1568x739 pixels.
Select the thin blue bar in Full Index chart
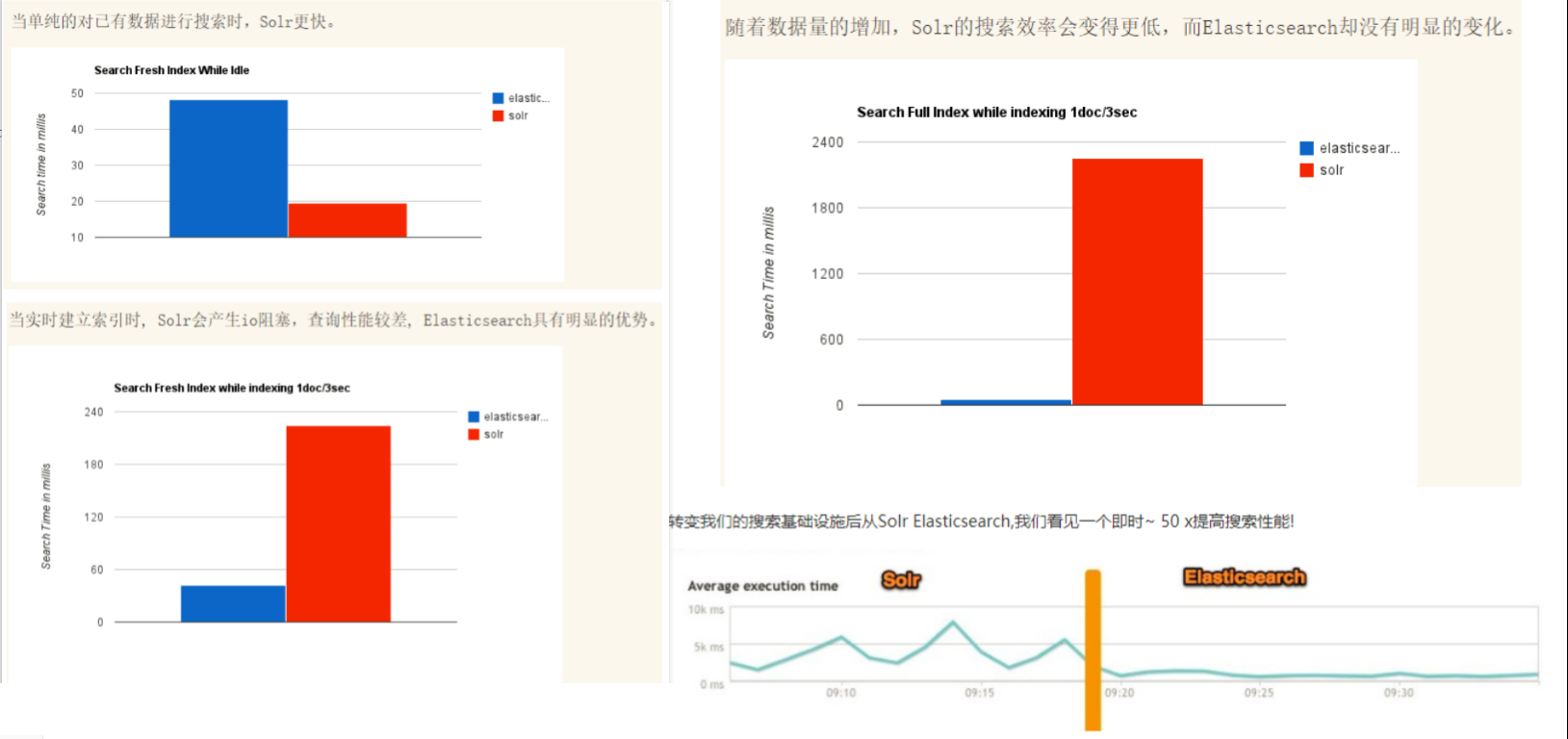click(1005, 402)
